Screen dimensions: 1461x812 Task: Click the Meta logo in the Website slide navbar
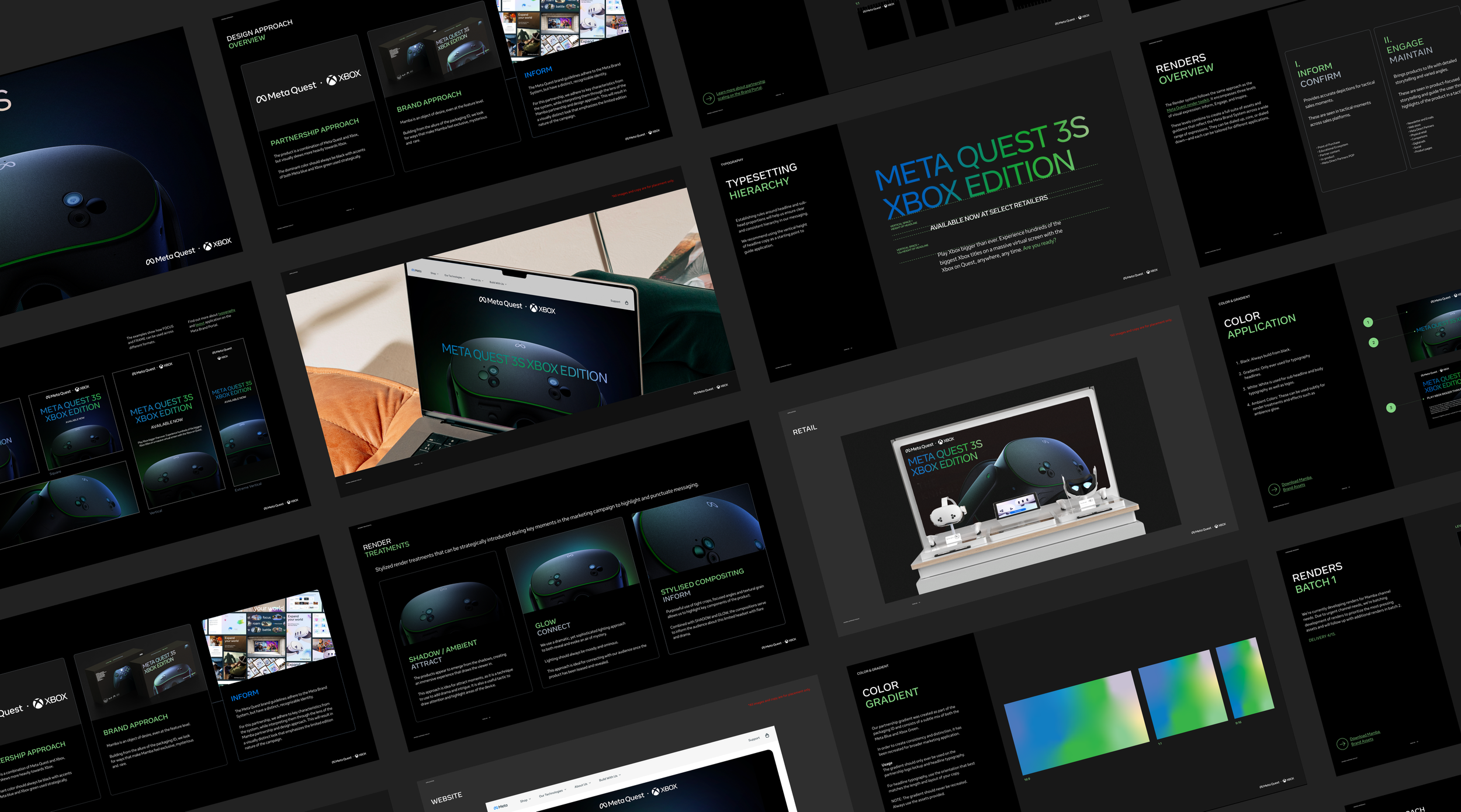[500, 807]
